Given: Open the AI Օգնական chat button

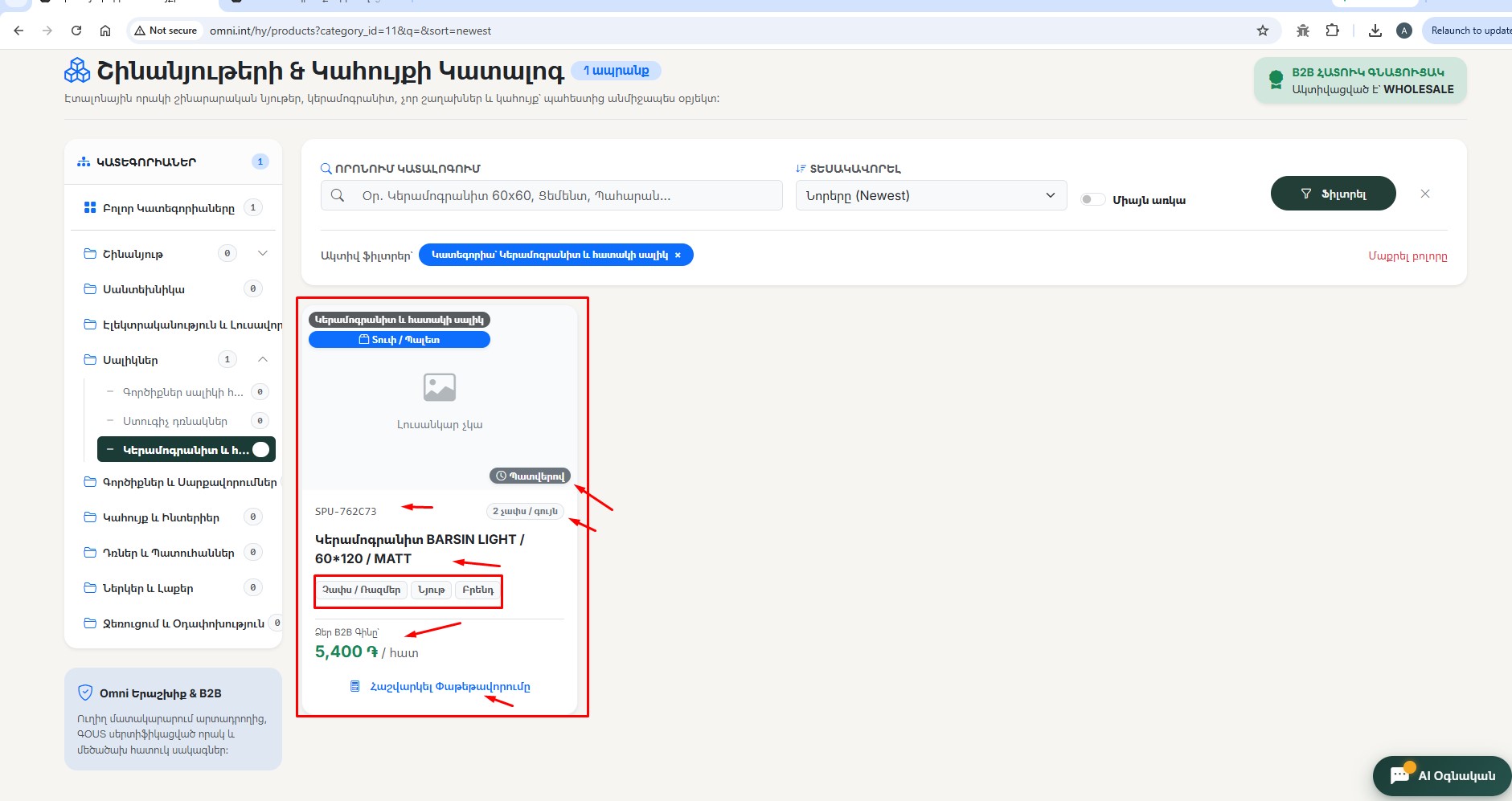Looking at the screenshot, I should click(x=1442, y=775).
